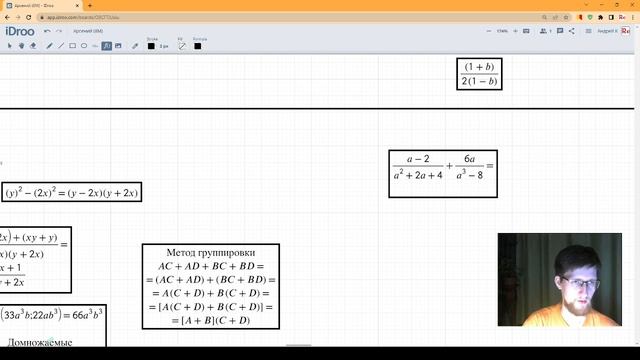Select the 33a³b:22ab³ formula box

(x=53, y=325)
